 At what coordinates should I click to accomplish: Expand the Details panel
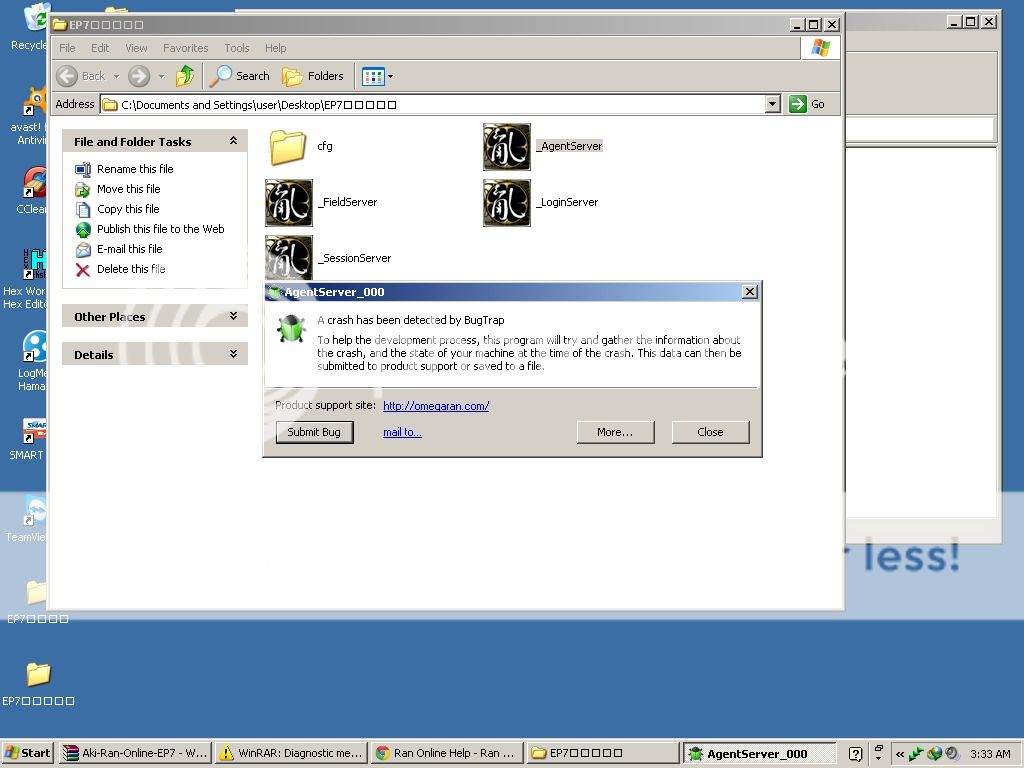tap(233, 354)
